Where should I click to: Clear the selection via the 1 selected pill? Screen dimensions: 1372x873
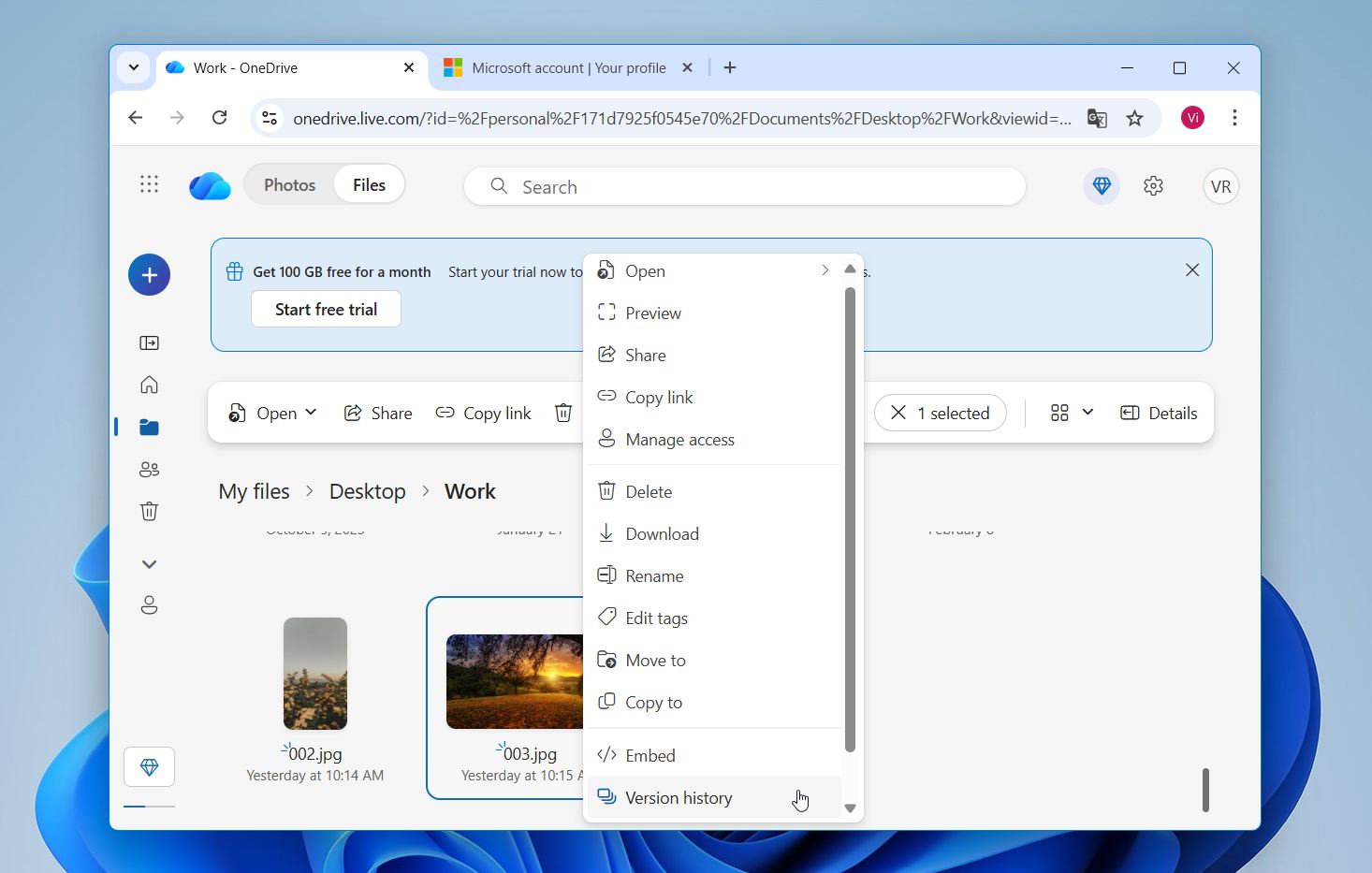pos(940,412)
